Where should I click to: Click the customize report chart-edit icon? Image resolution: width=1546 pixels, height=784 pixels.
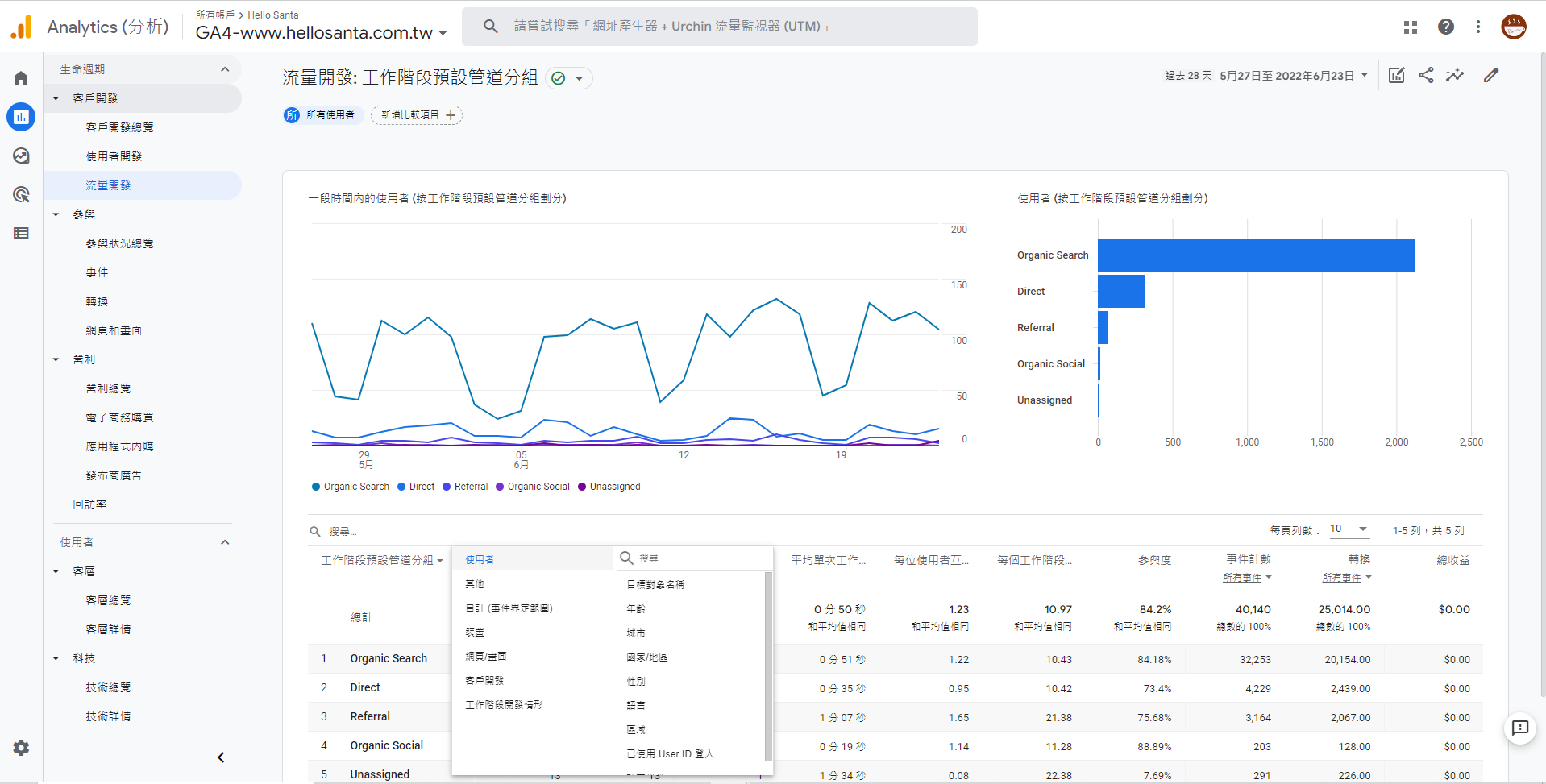coord(1397,75)
